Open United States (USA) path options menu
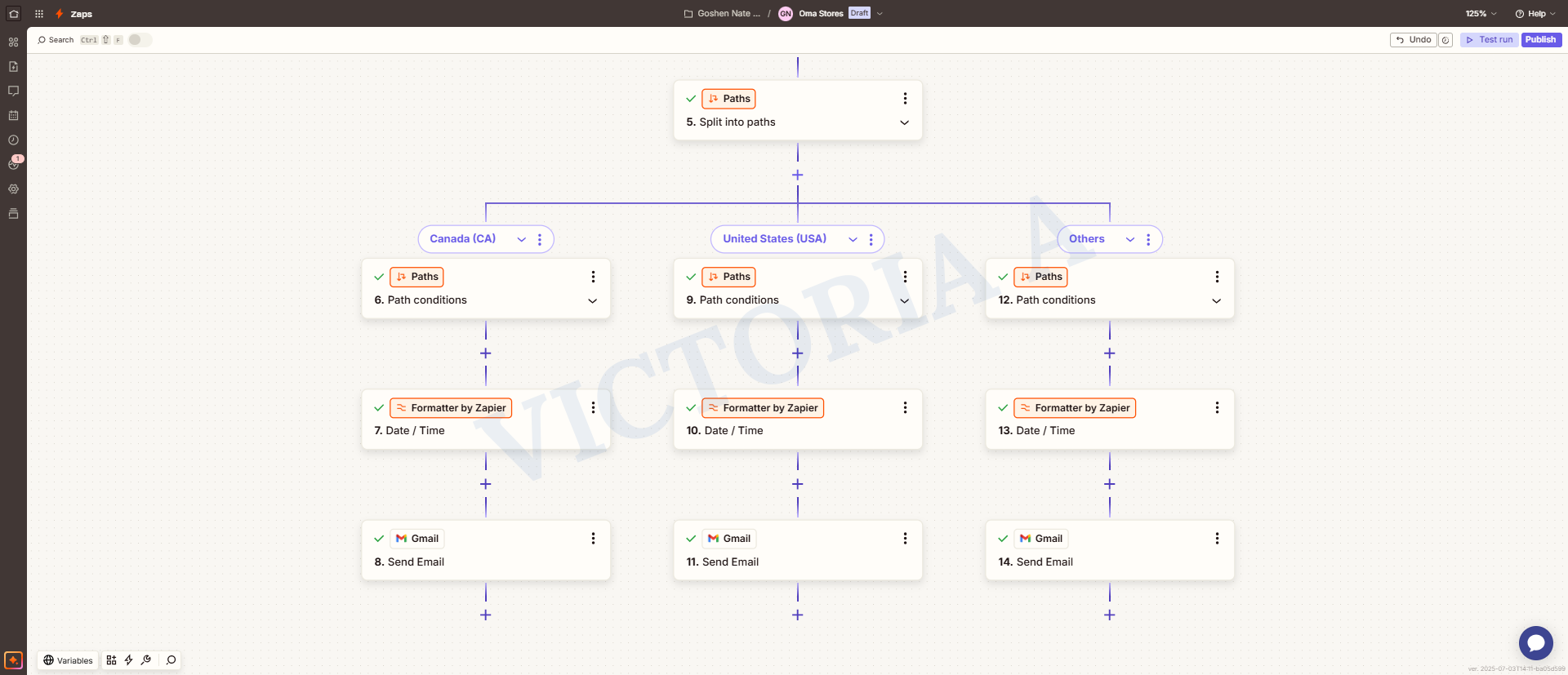Viewport: 1568px width, 675px height. coord(871,239)
